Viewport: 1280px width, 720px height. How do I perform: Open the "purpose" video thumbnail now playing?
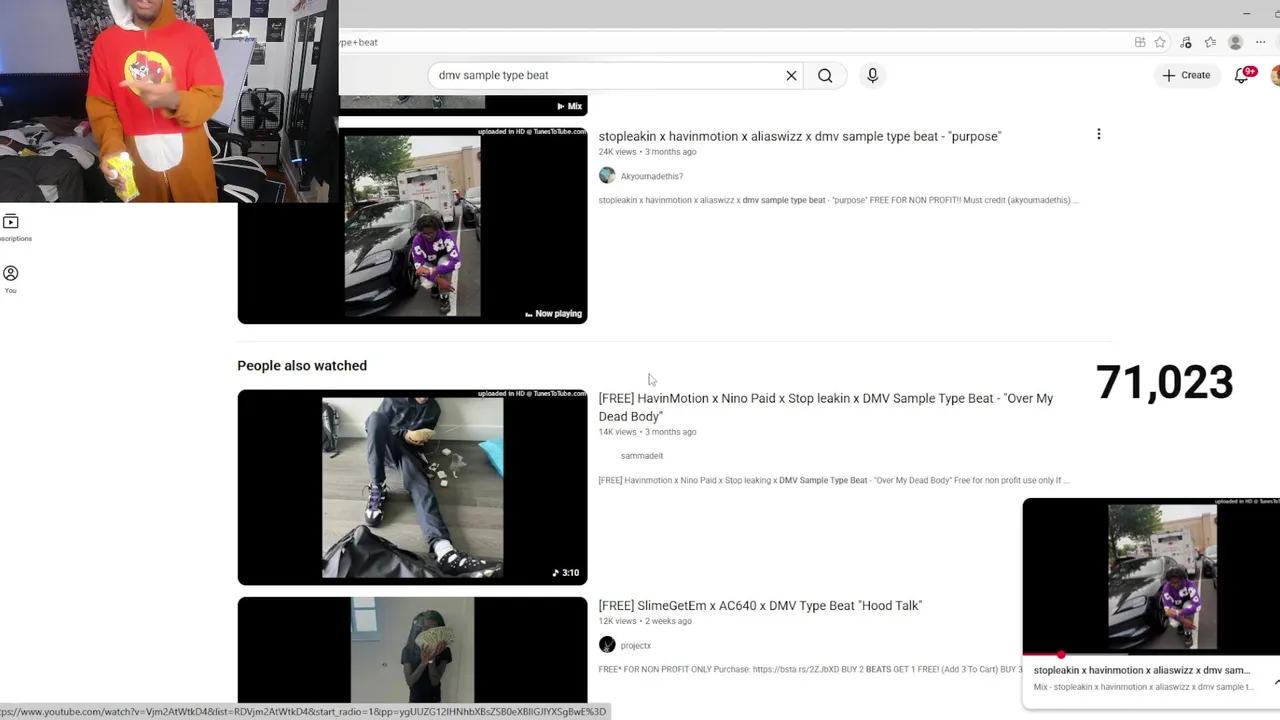click(x=412, y=226)
